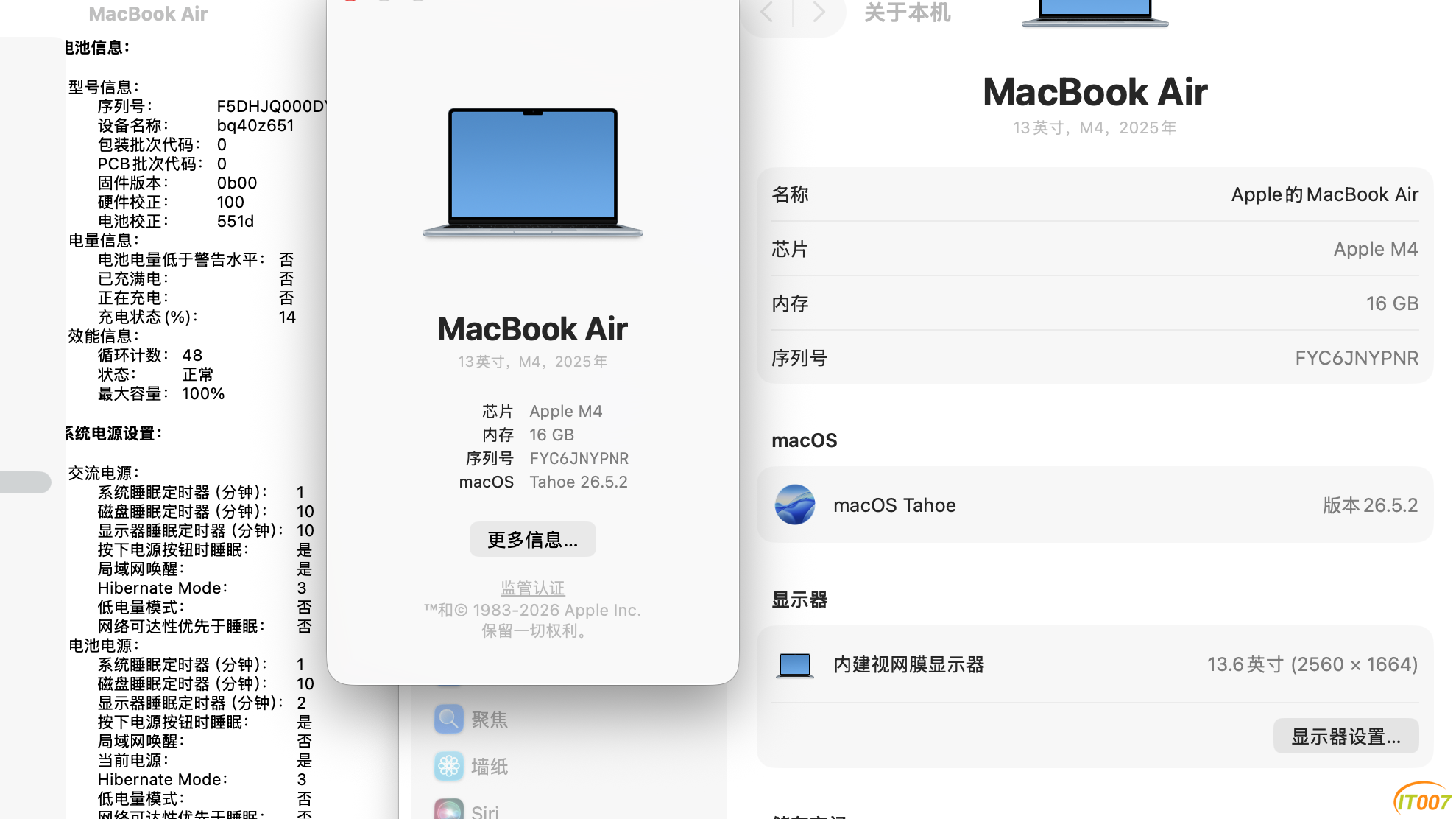
Task: Click the device name Apple的MacBook Air field
Action: click(x=1095, y=194)
